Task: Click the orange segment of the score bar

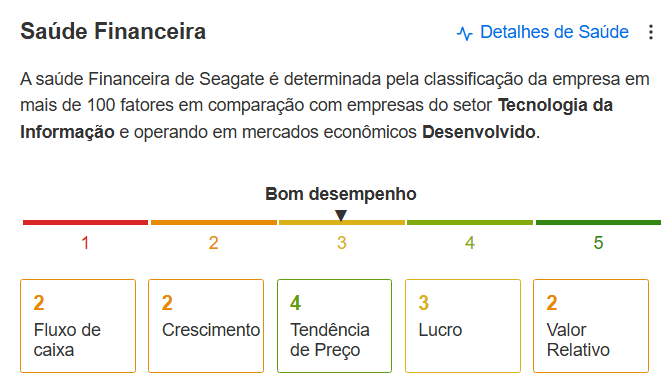Action: click(x=214, y=222)
